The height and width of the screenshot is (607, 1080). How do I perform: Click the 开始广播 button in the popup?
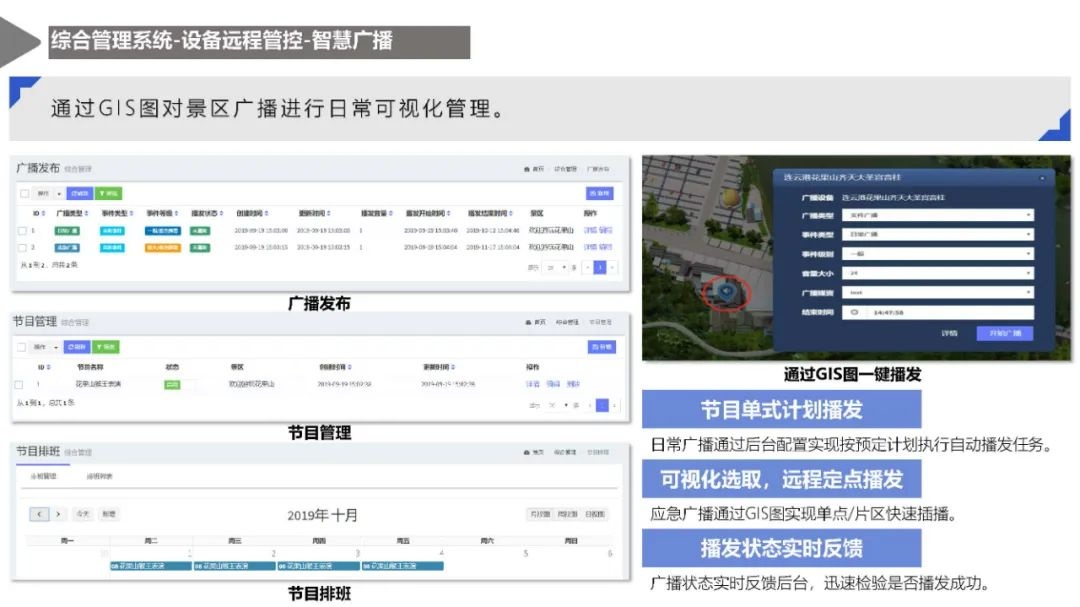(x=1005, y=333)
